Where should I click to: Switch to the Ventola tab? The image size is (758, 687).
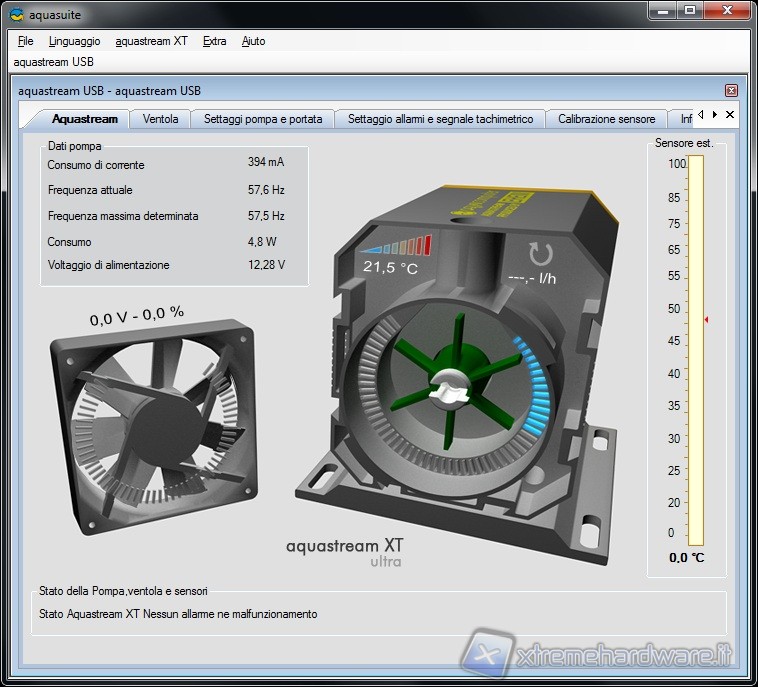160,119
